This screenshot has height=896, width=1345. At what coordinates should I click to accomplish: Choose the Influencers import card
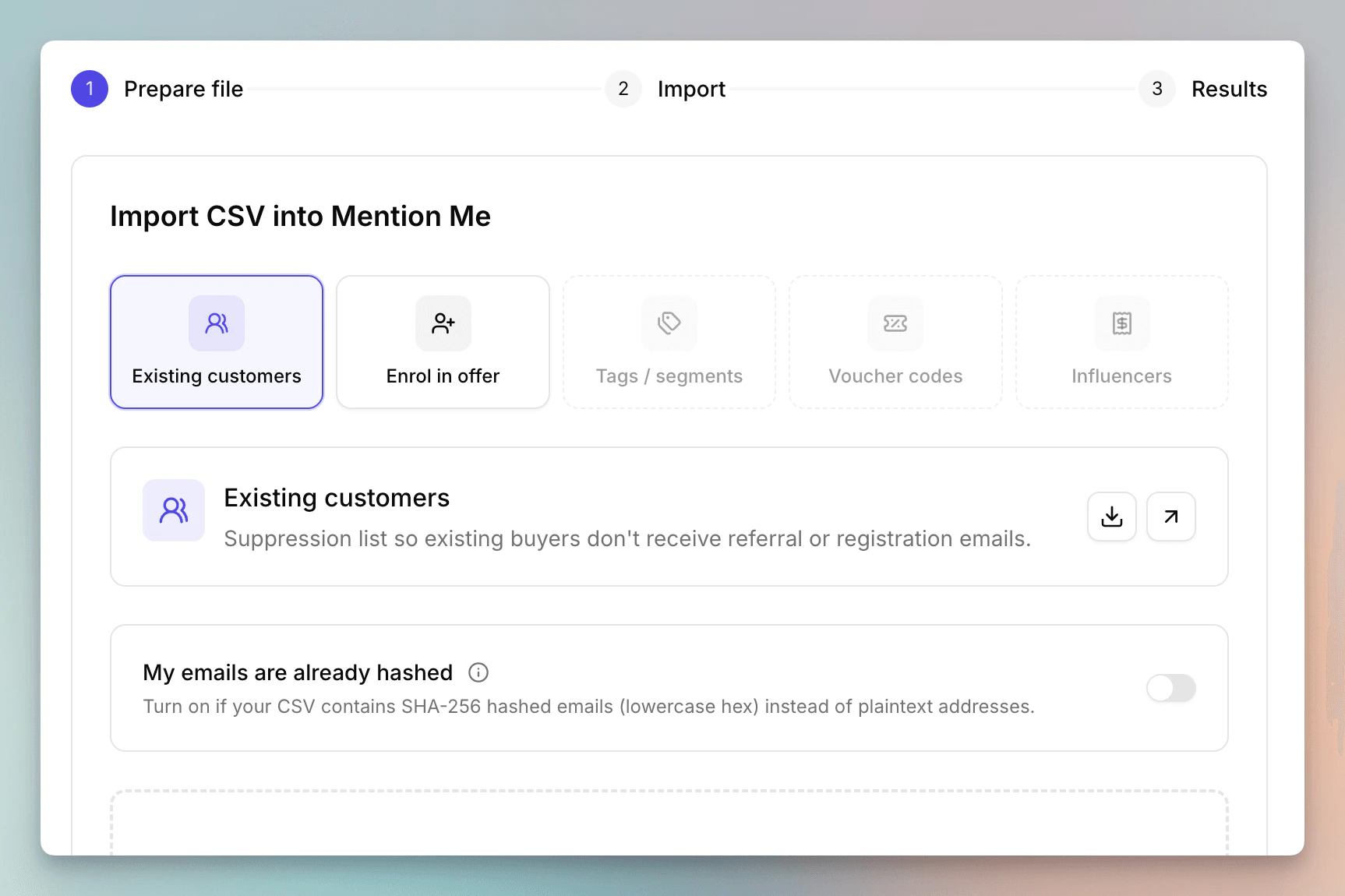coord(1122,342)
